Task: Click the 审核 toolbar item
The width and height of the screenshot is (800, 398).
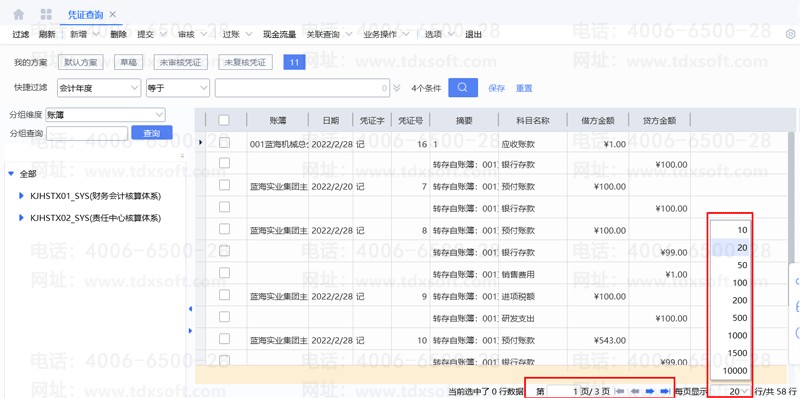Action: pos(186,35)
